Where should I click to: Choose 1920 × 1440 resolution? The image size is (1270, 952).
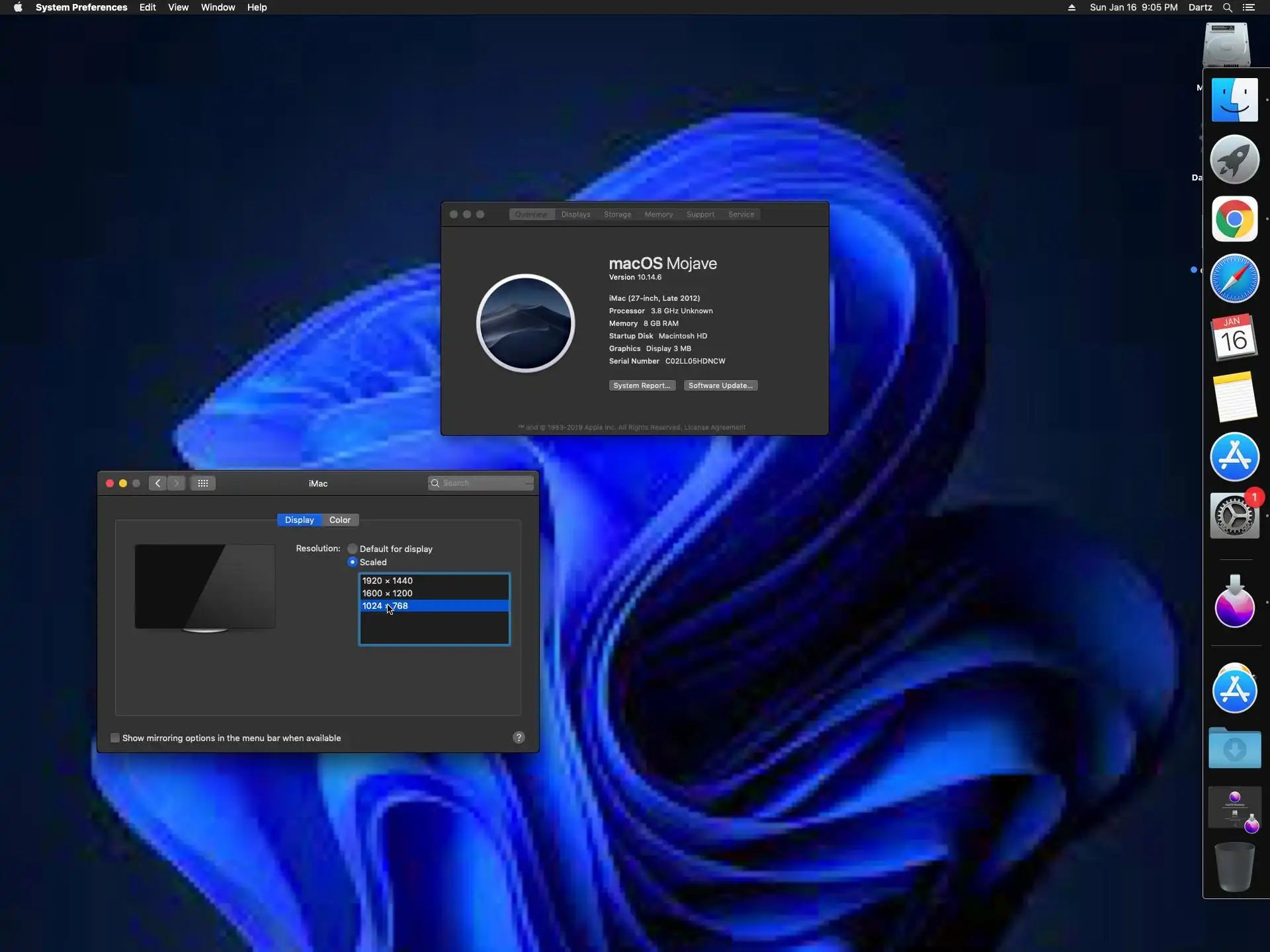pos(388,580)
